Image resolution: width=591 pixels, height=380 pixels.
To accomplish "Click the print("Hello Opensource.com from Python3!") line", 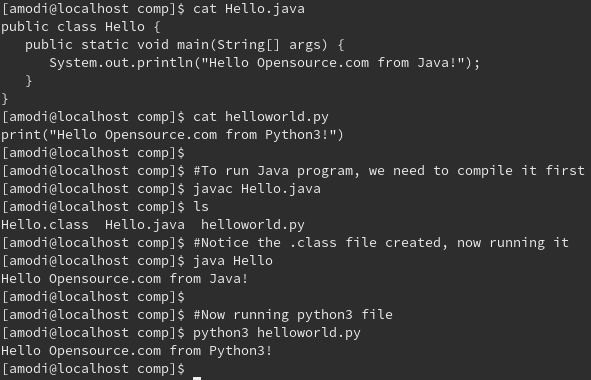I will coord(172,135).
